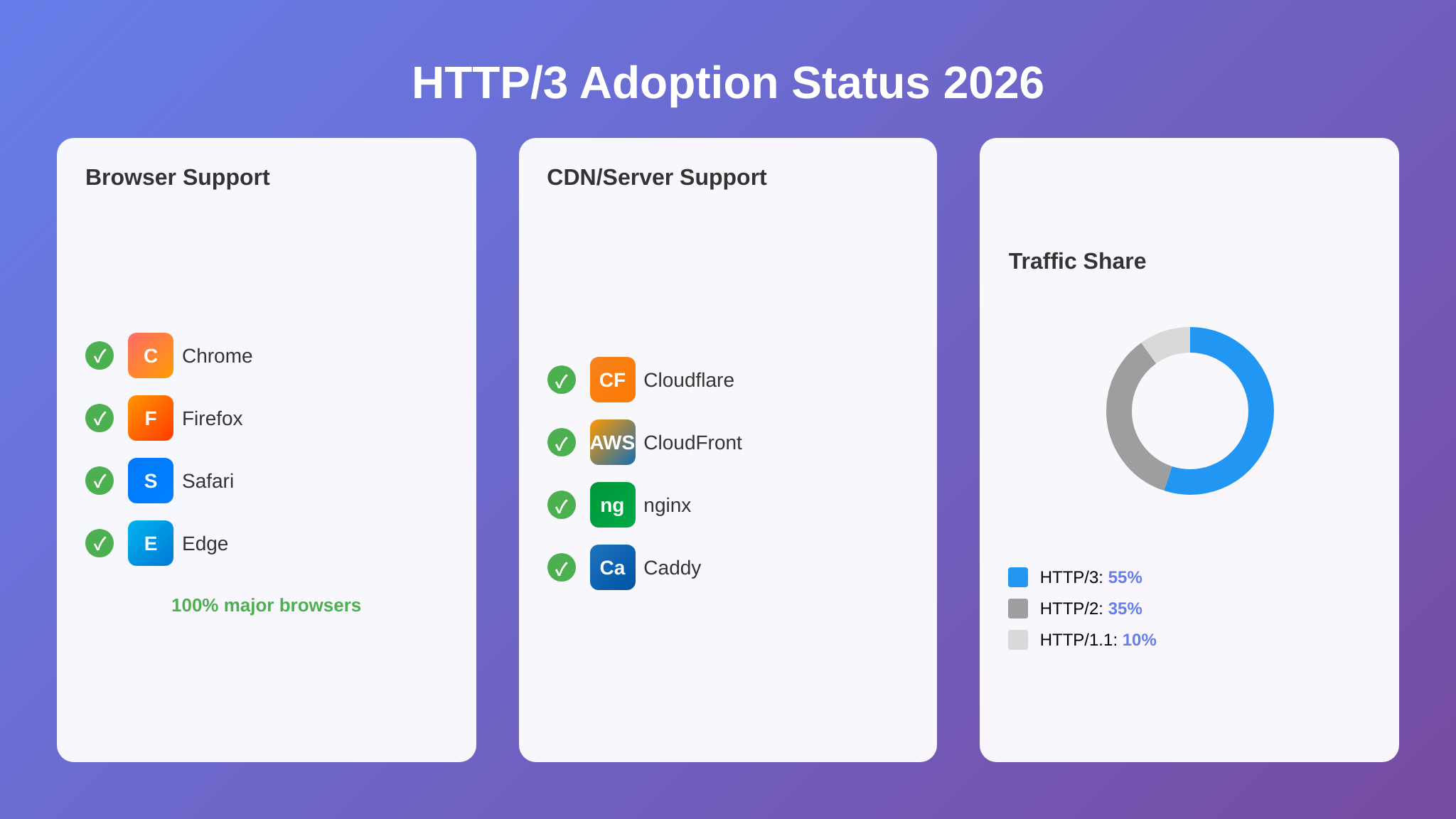Click the 'Firefox' label

point(212,418)
